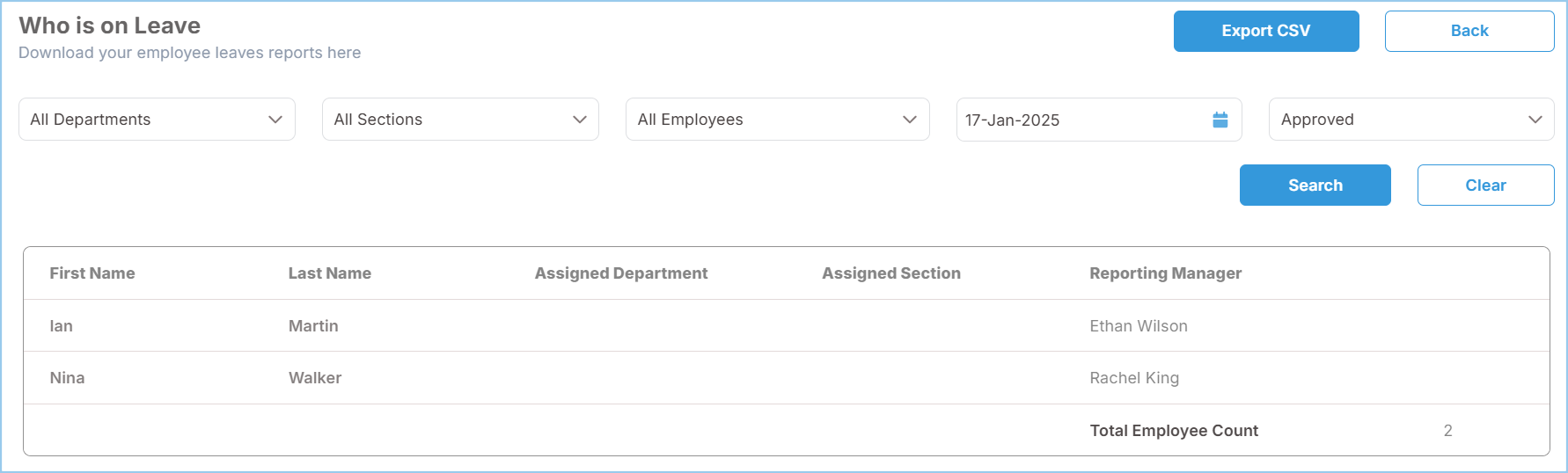The height and width of the screenshot is (473, 1568).
Task: Click the Total Employee Count label
Action: 1174,431
